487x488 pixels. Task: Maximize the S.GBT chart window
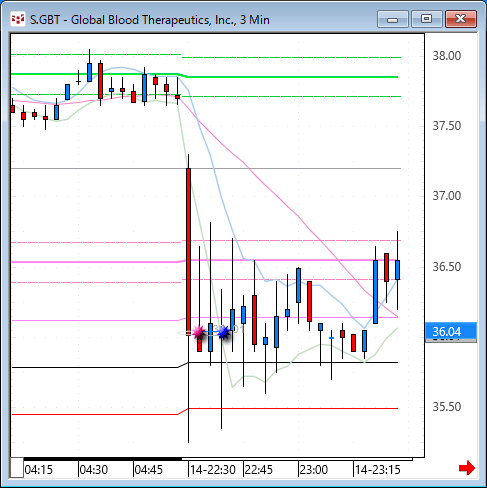427,19
